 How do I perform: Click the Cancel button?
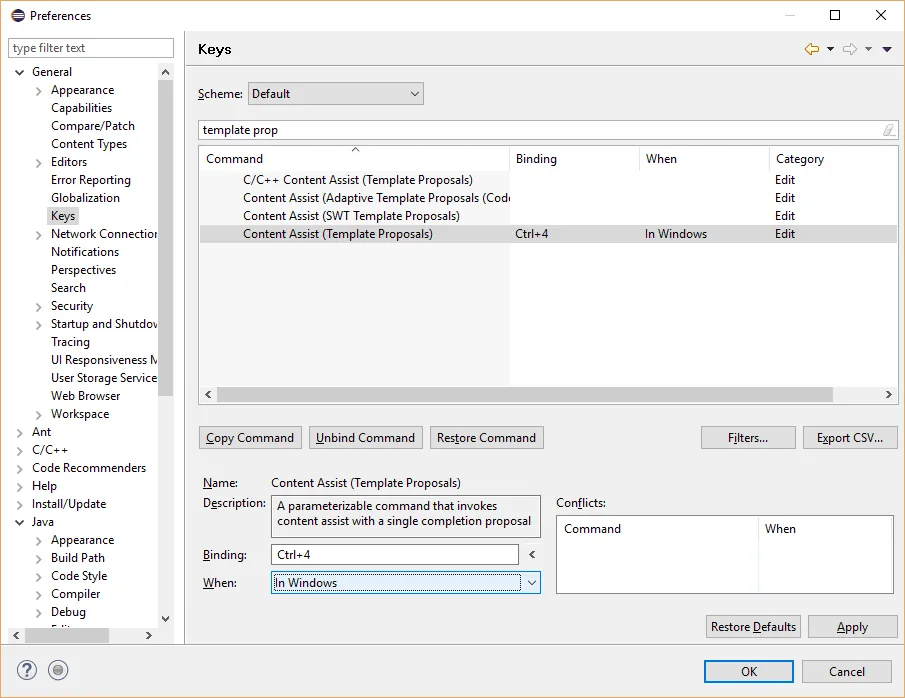pos(847,671)
